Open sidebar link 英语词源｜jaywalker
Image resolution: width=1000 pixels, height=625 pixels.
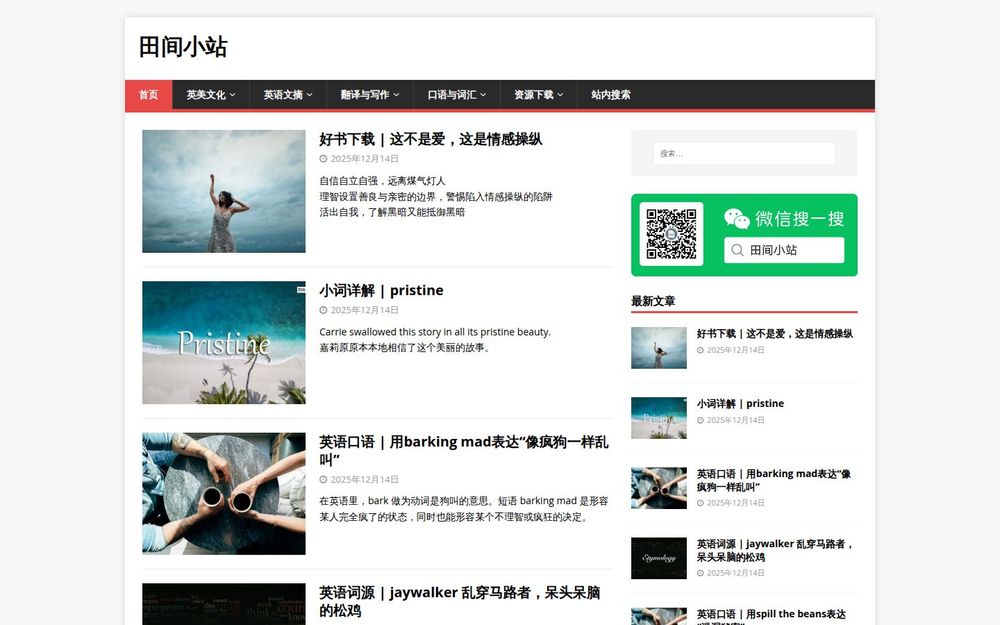coord(775,550)
